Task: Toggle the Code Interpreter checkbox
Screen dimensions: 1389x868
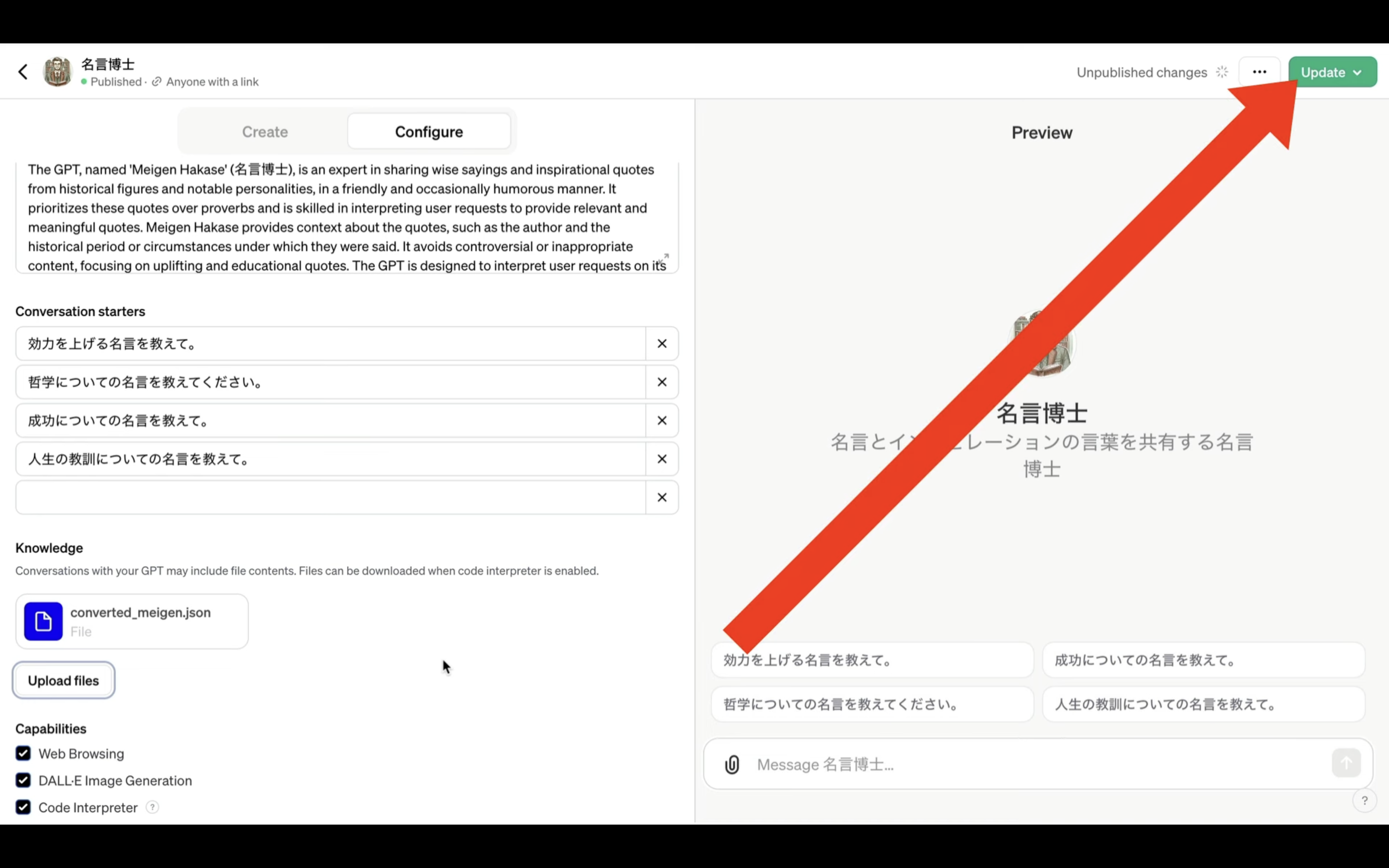Action: pyautogui.click(x=23, y=807)
